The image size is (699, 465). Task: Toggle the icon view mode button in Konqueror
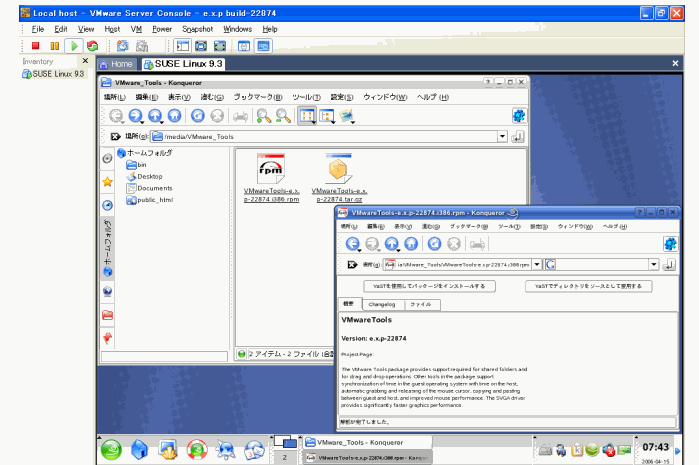[306, 116]
